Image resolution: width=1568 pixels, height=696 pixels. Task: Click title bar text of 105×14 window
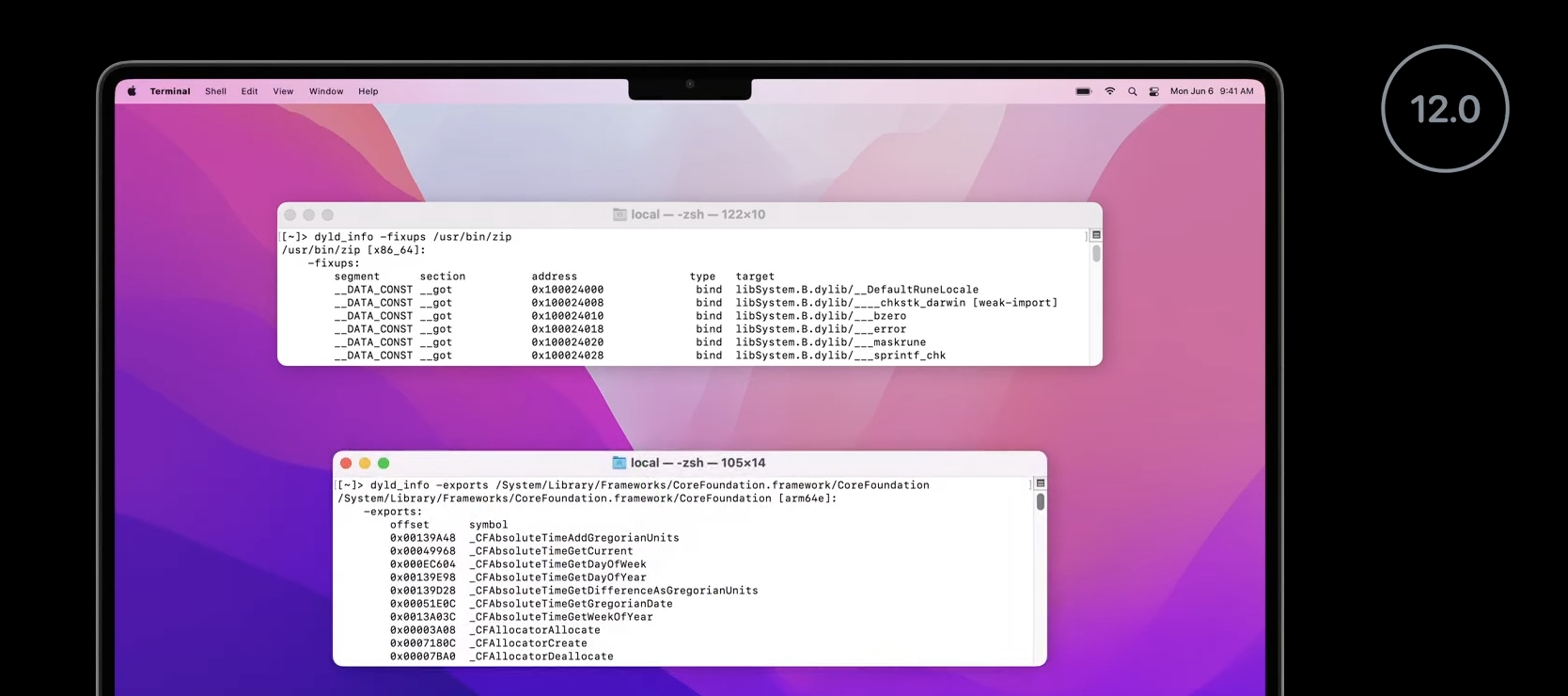point(698,463)
